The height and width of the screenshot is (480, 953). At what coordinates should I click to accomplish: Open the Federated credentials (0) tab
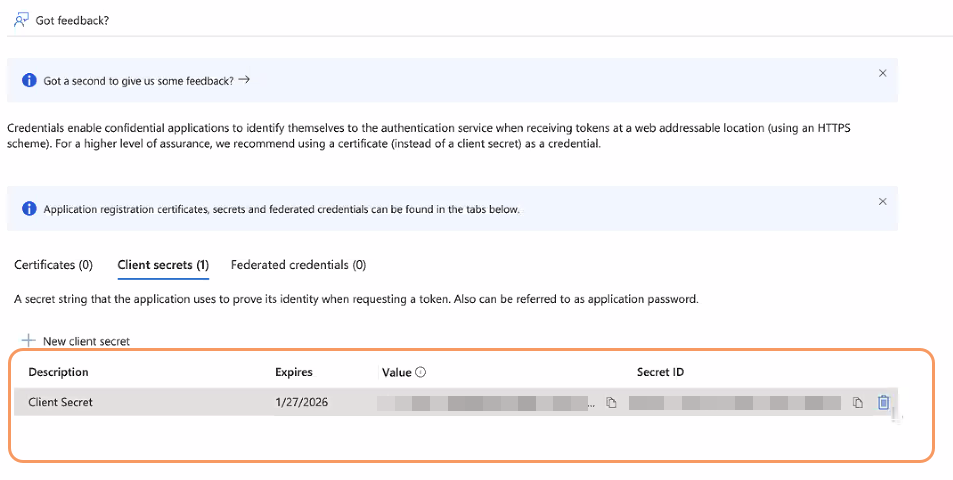click(298, 265)
